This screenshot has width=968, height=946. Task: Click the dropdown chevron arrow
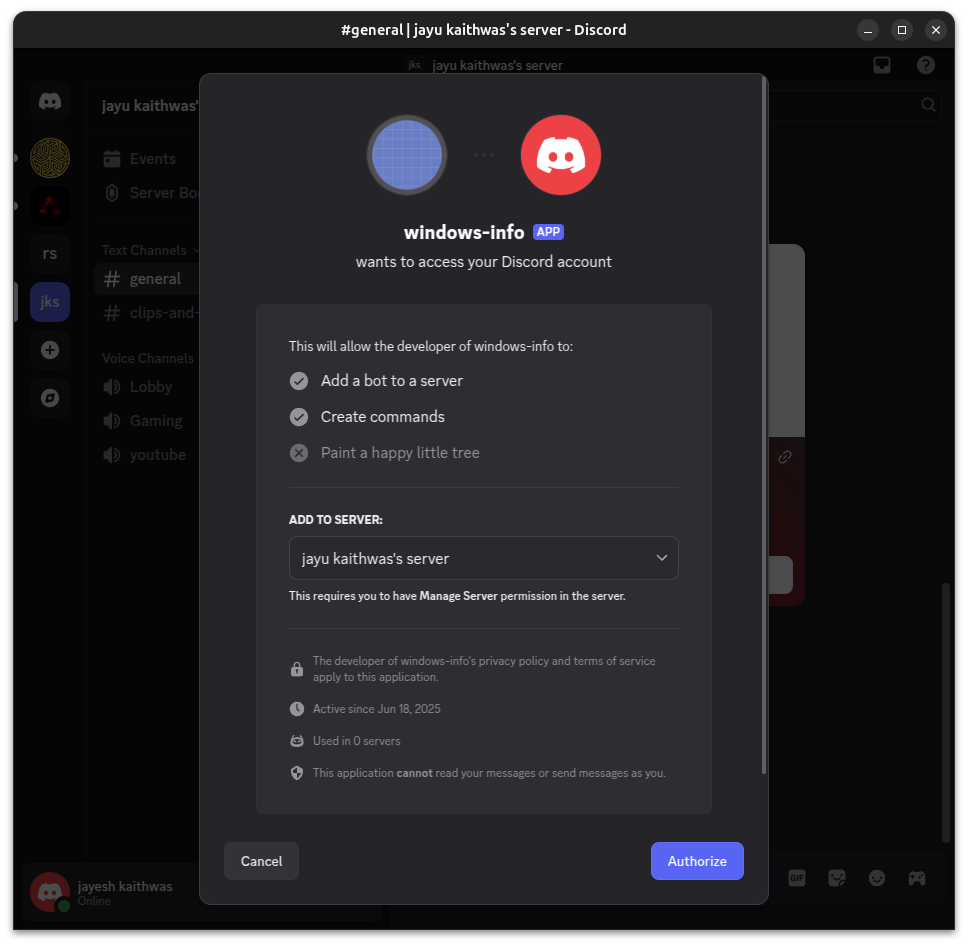click(661, 558)
